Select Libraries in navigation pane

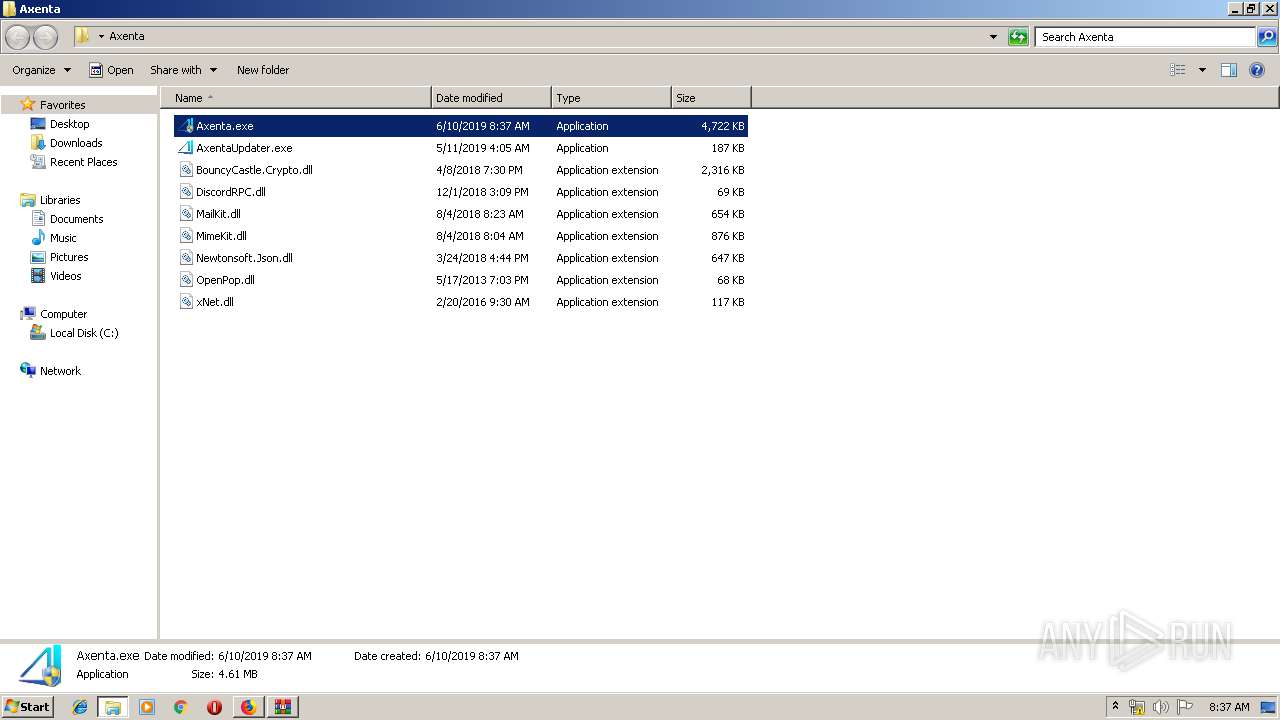click(x=60, y=200)
